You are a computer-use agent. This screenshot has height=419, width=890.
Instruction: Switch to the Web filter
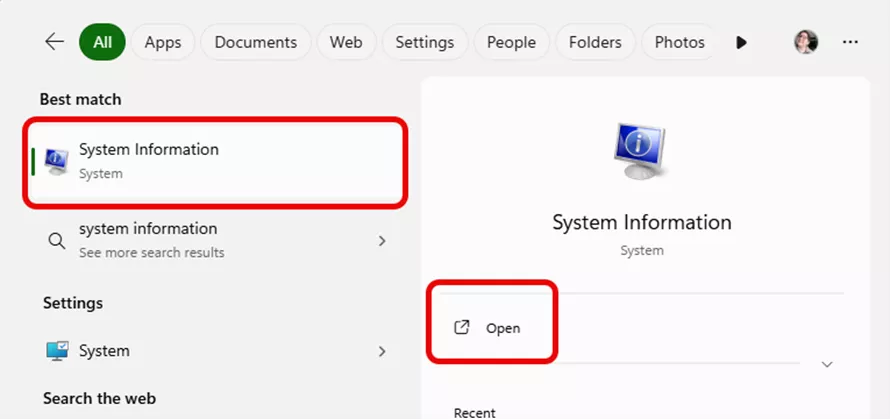[346, 42]
